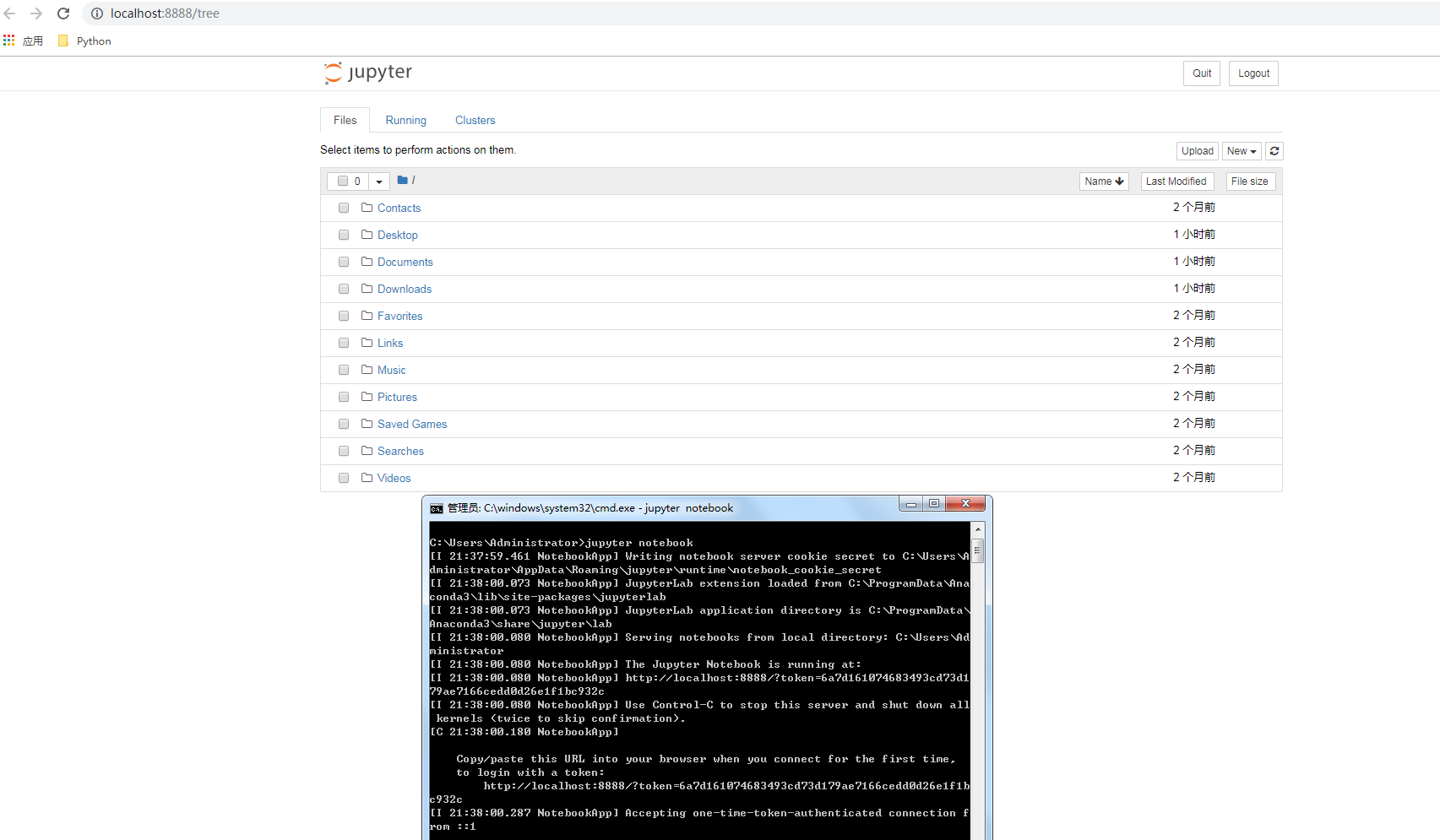Click the Downloads folder icon
The width and height of the screenshot is (1440, 840).
pos(367,289)
